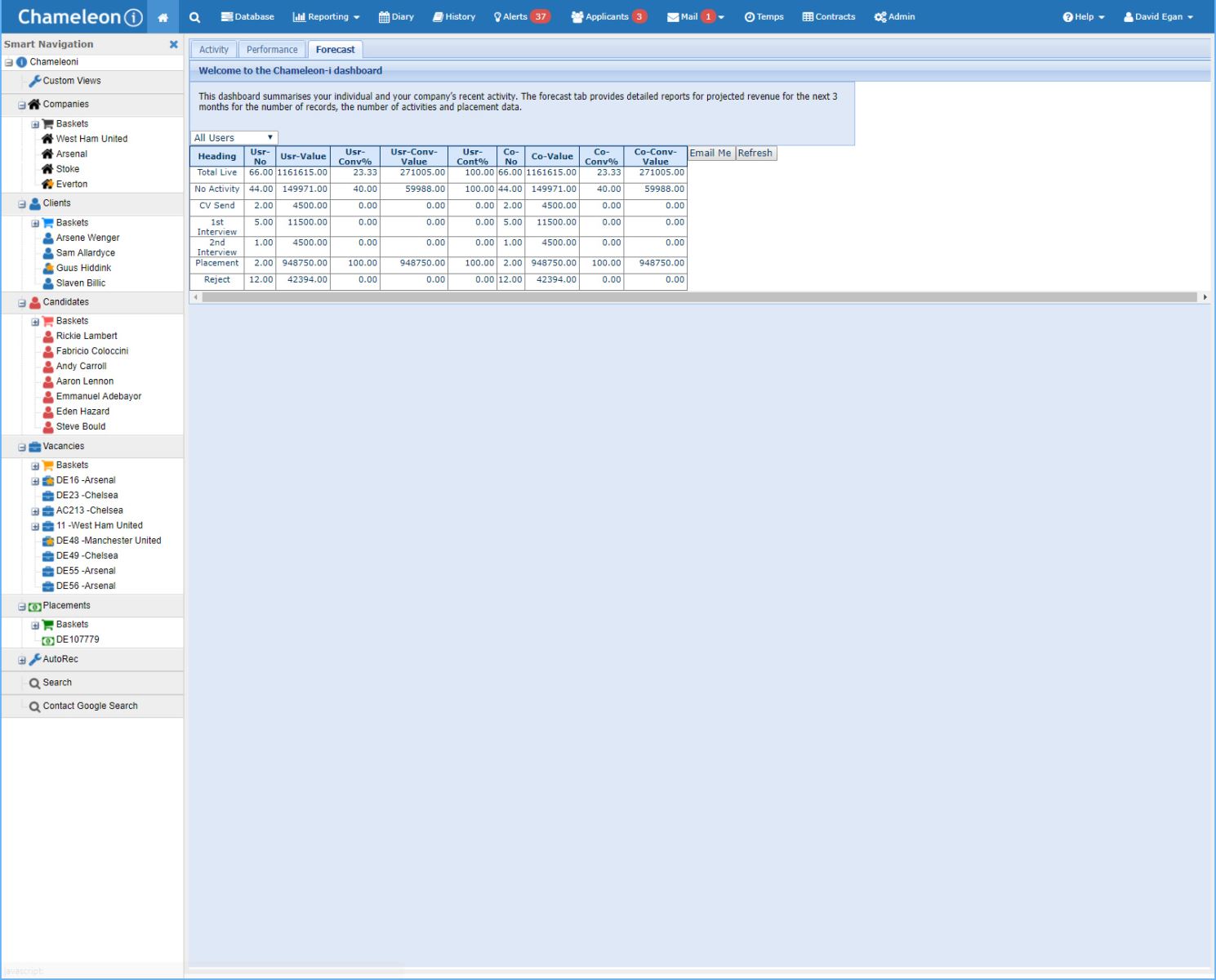The height and width of the screenshot is (980, 1216).
Task: Switch to the Activity tab
Action: point(214,50)
